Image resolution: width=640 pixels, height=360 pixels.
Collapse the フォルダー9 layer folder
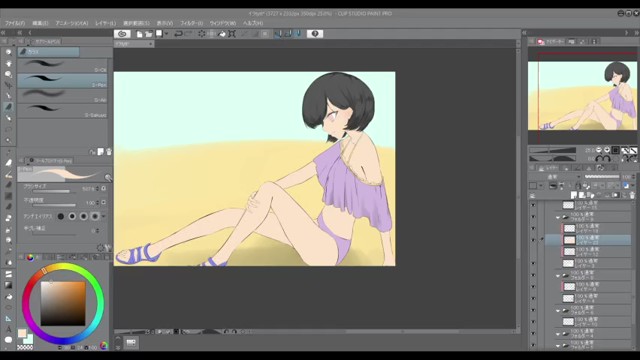click(558, 217)
